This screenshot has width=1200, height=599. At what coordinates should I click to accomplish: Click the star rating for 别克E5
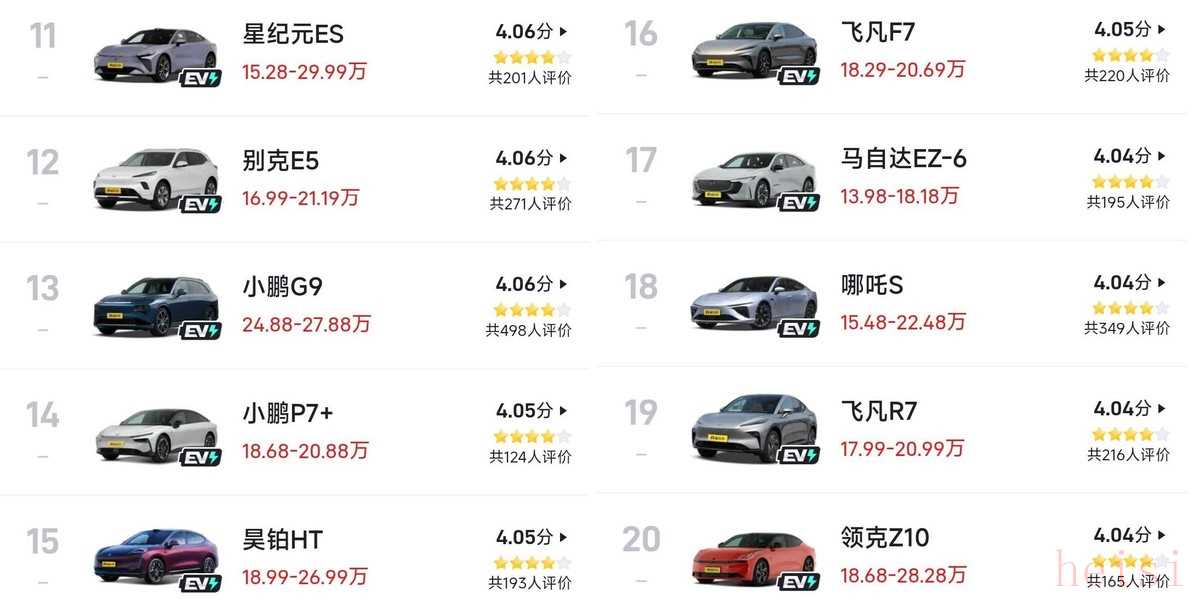(x=531, y=184)
